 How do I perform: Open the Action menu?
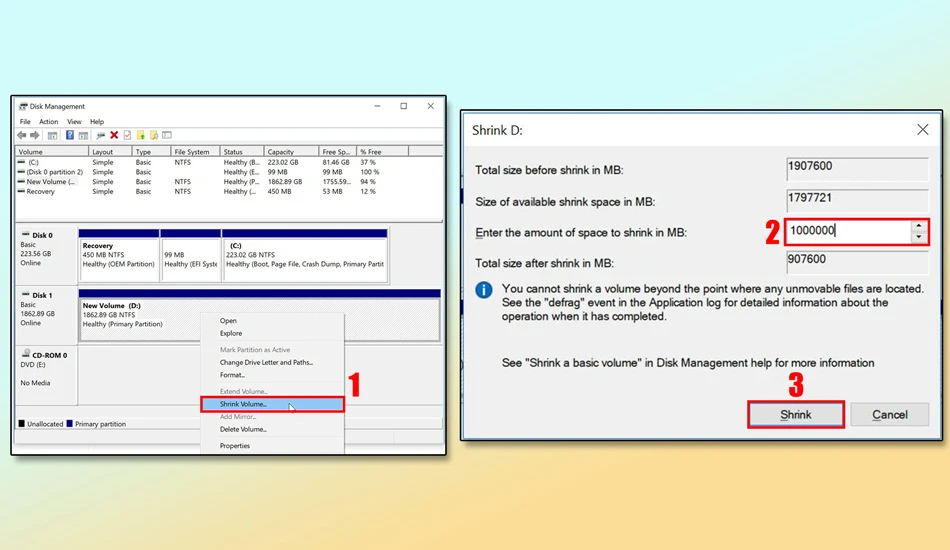48,122
